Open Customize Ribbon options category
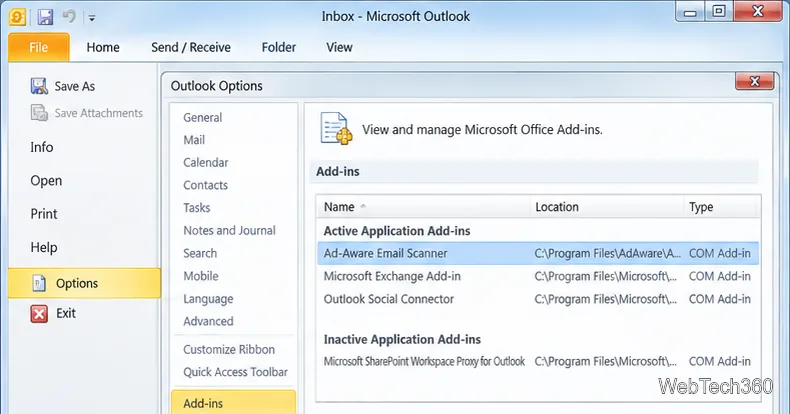This screenshot has height=414, width=790. (229, 350)
